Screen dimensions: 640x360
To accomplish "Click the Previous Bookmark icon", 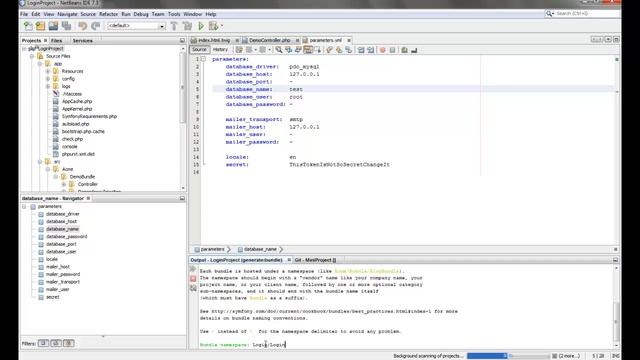I will click(x=329, y=50).
